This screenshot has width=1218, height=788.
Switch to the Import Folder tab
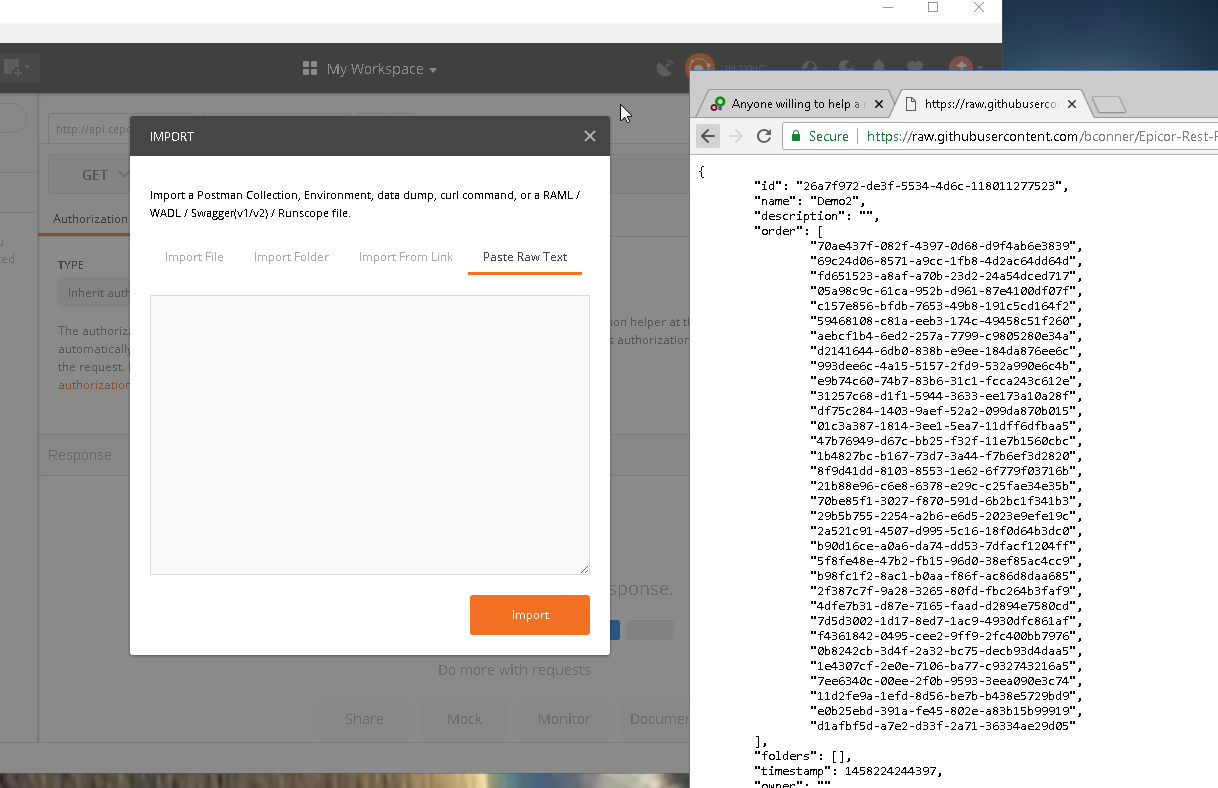pos(291,257)
